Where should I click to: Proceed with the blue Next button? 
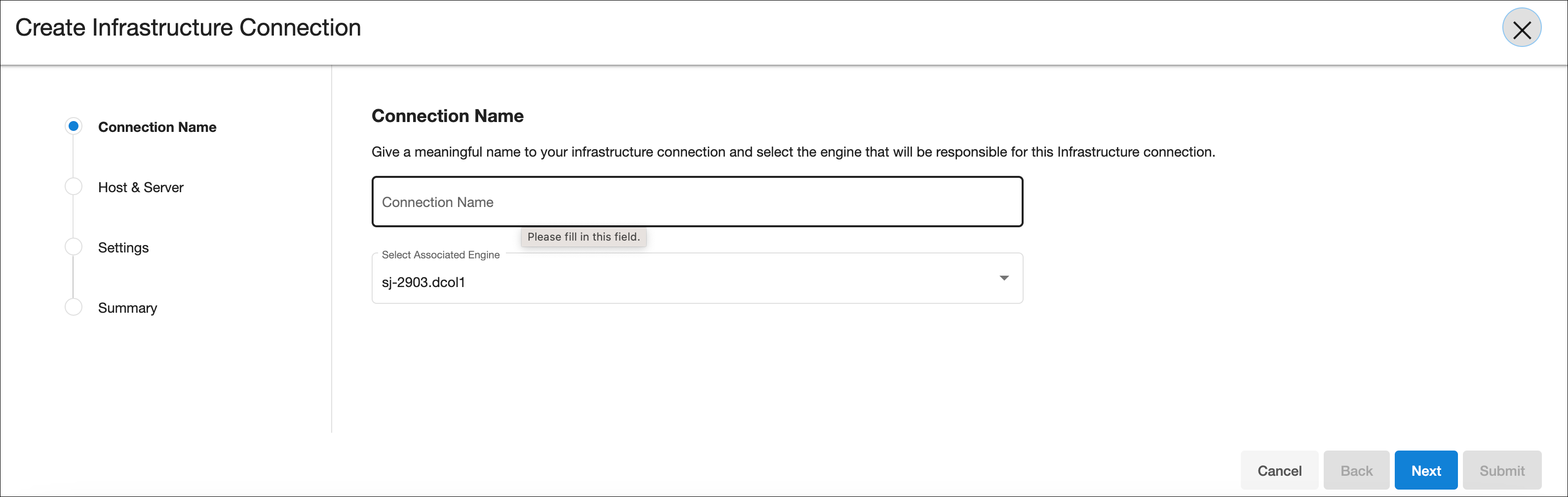click(1425, 471)
